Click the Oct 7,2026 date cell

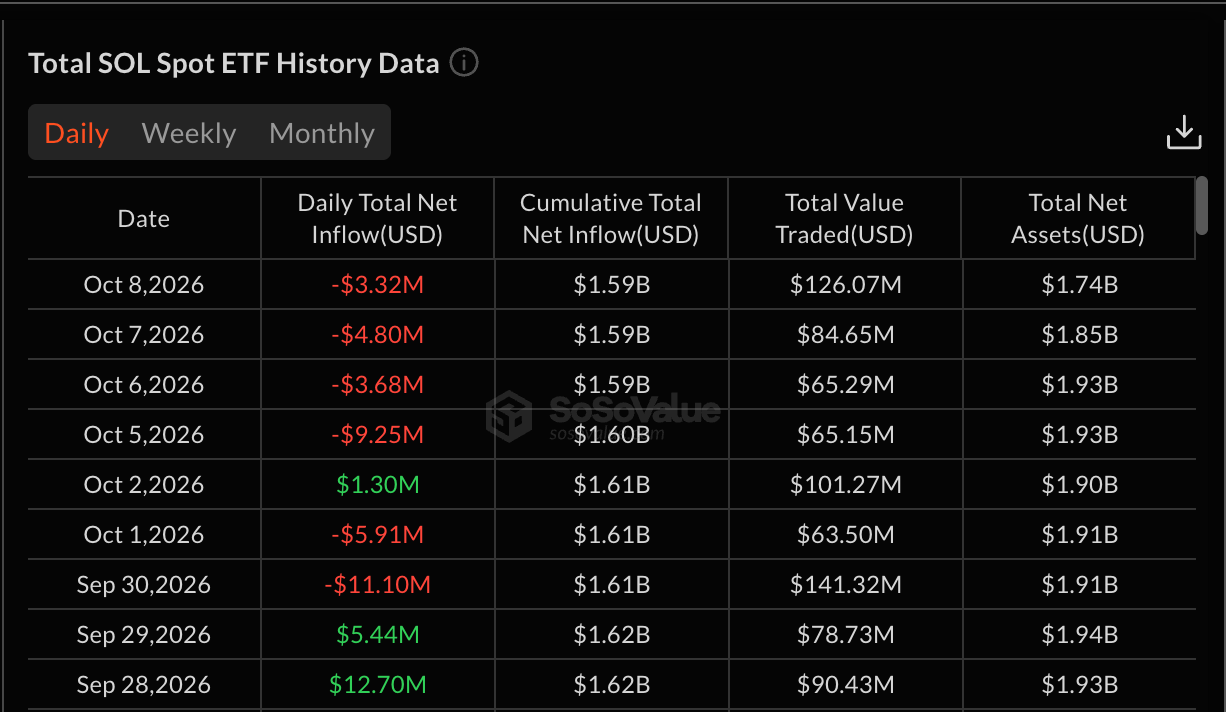click(x=144, y=335)
